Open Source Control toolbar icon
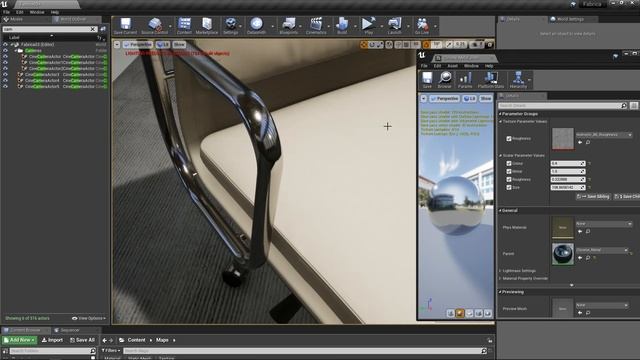The width and height of the screenshot is (640, 360). (155, 26)
